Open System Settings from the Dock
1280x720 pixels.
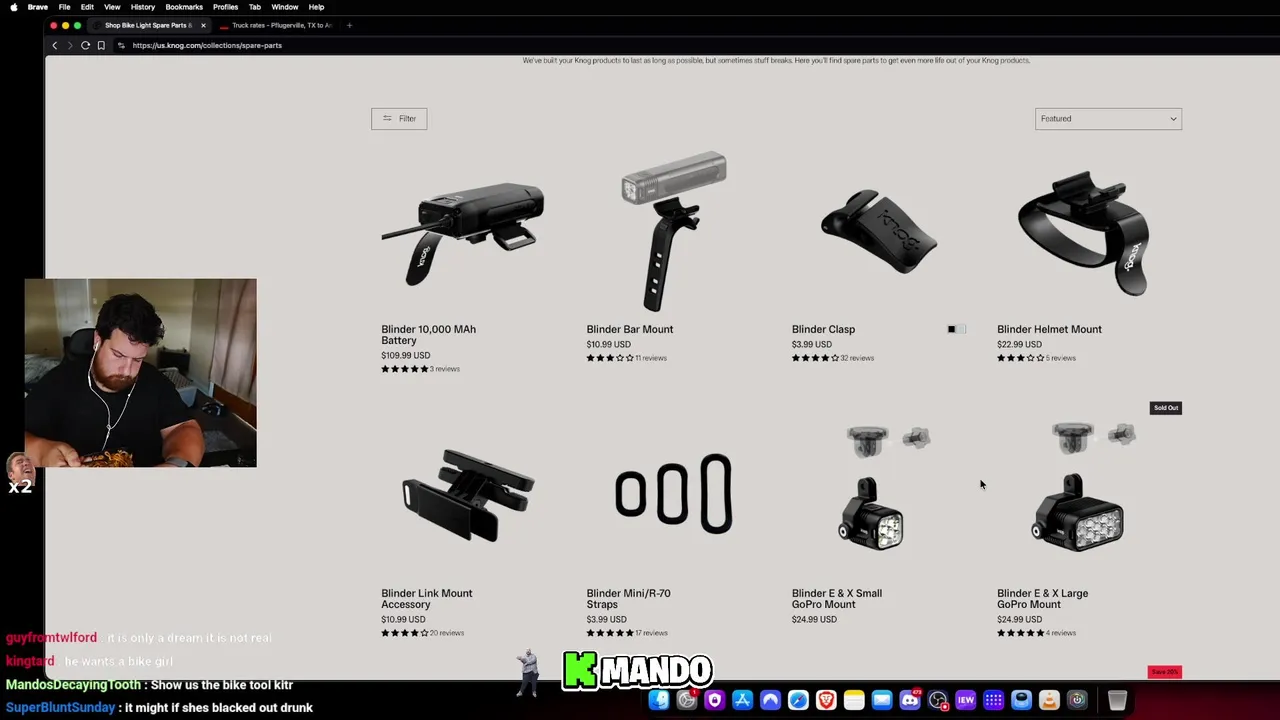[686, 700]
